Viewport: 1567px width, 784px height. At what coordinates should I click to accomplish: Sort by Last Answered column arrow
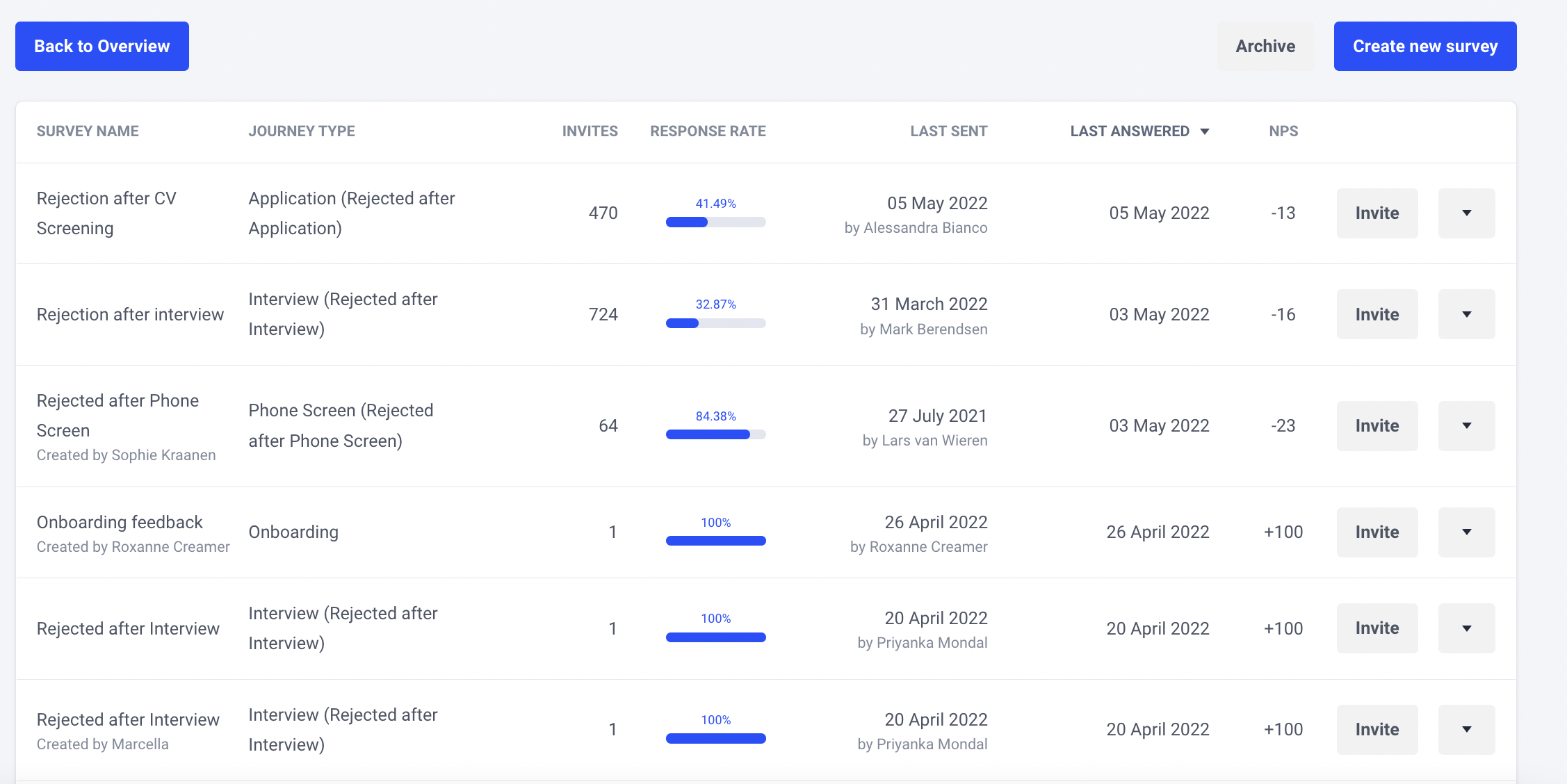pos(1205,131)
